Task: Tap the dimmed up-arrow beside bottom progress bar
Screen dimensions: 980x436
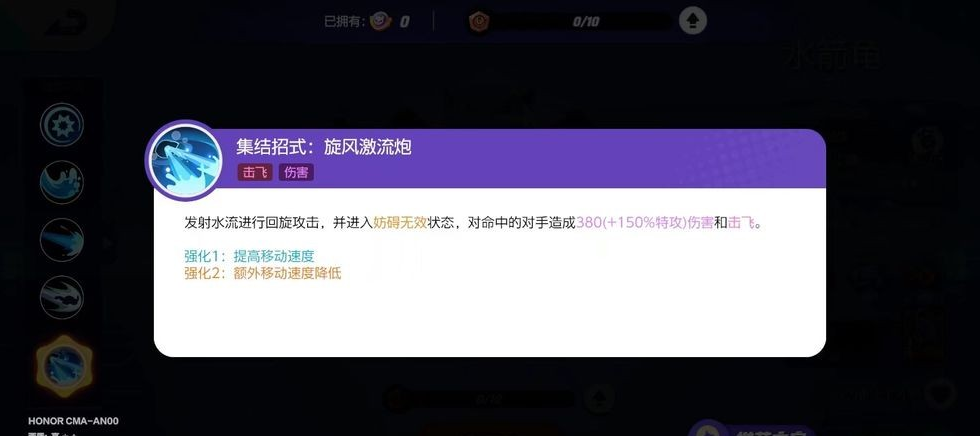Action: pos(599,398)
